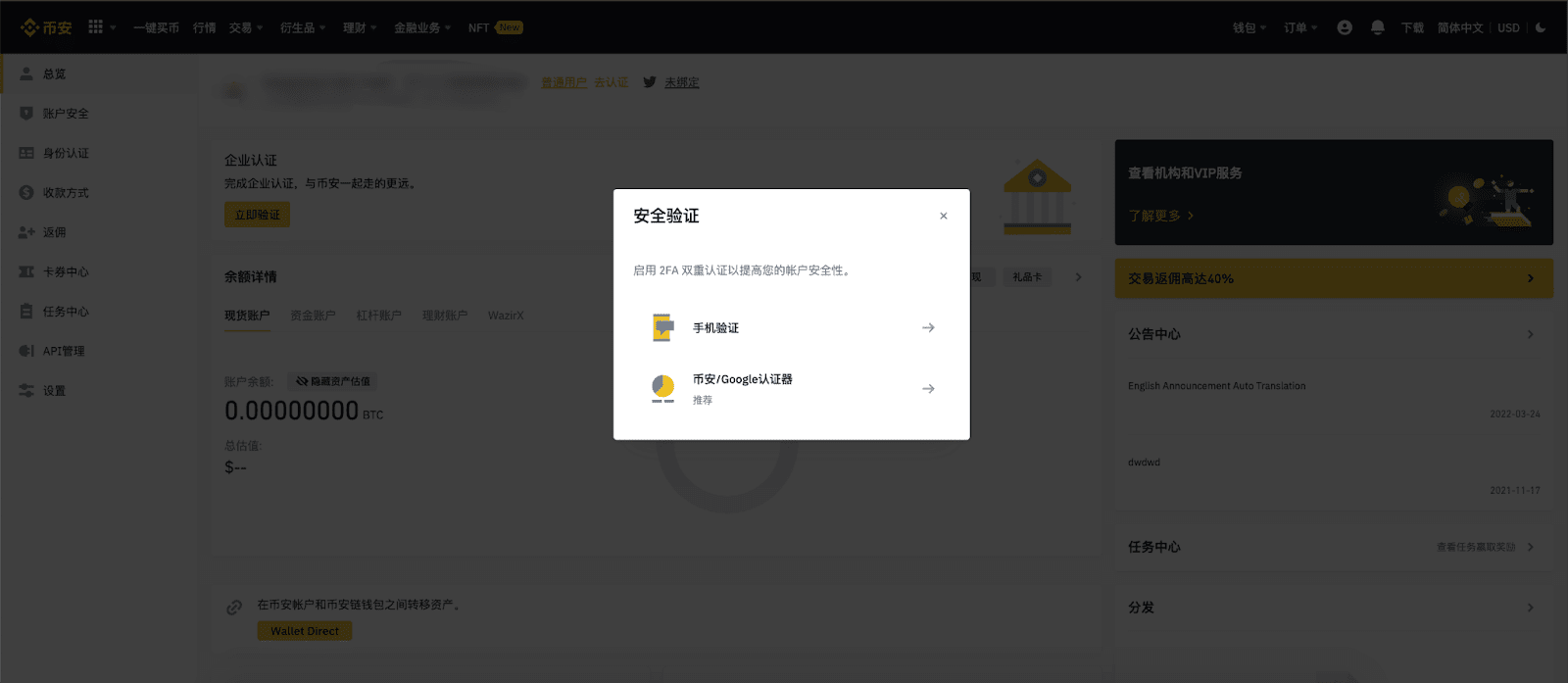1568x683 pixels.
Task: Click 了解更多 in VIP banner
Action: [1160, 216]
